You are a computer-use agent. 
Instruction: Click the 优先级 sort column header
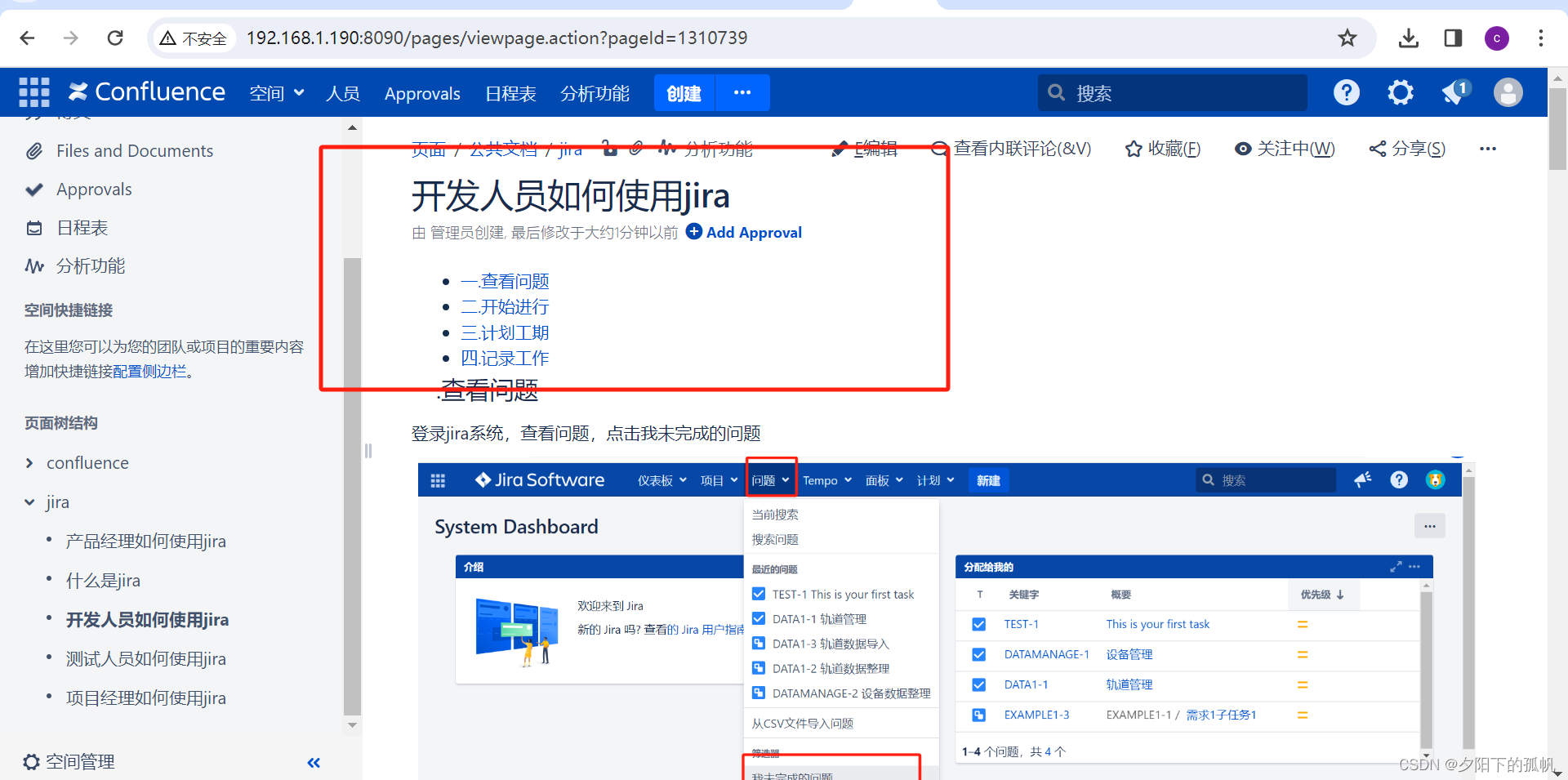point(1322,595)
